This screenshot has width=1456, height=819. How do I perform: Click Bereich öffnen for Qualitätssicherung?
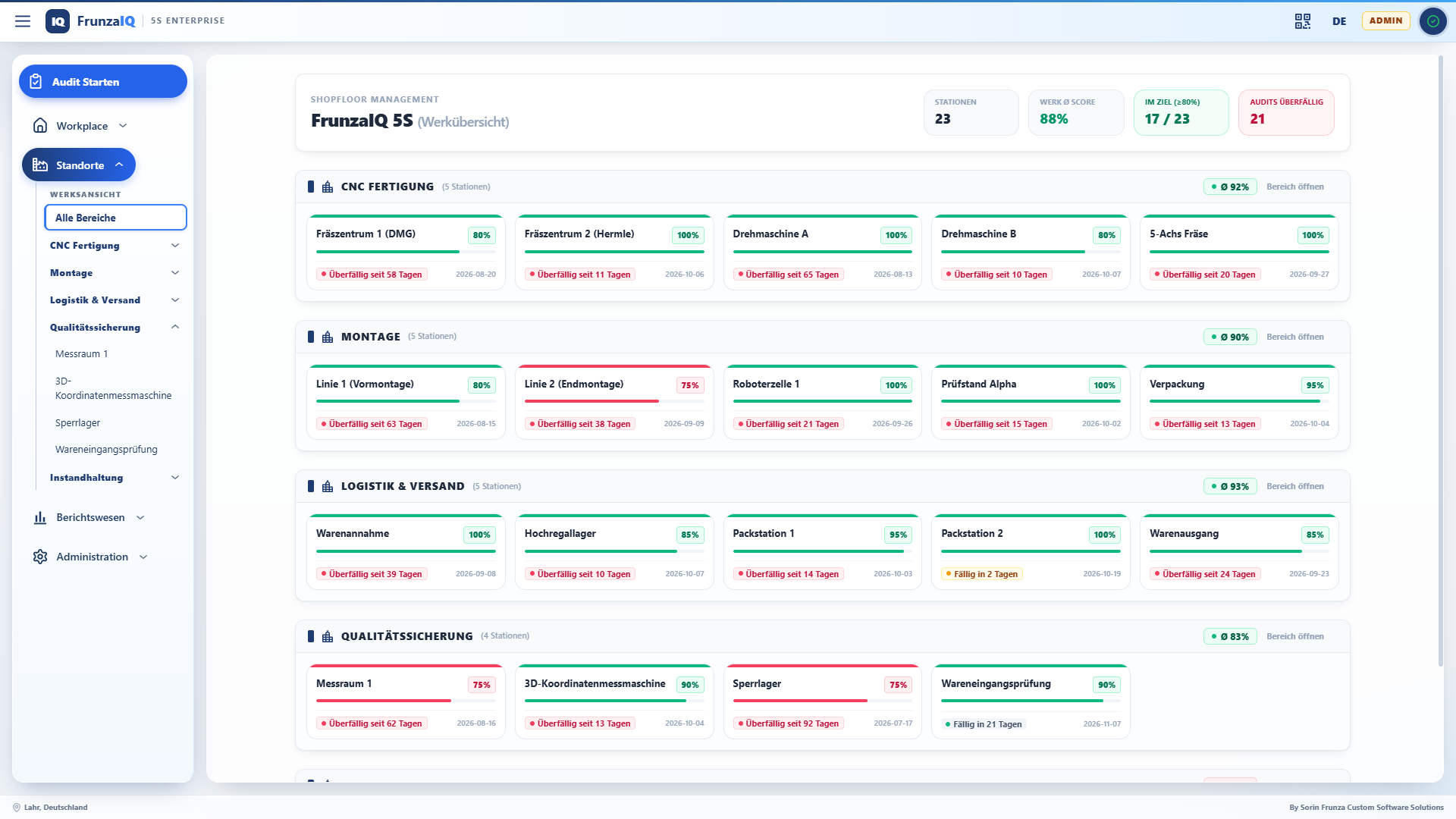[1295, 636]
